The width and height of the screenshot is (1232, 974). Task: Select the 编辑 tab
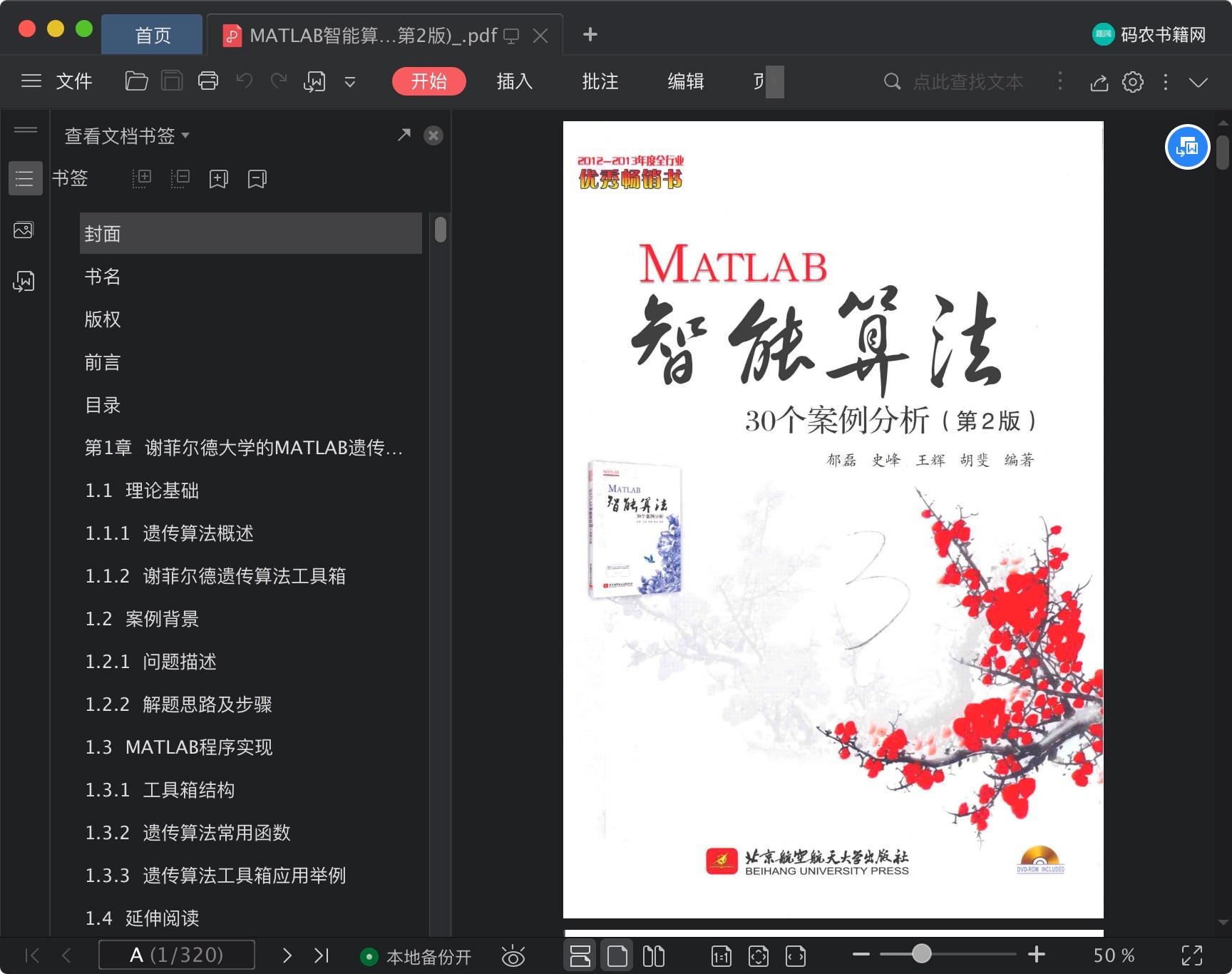686,81
